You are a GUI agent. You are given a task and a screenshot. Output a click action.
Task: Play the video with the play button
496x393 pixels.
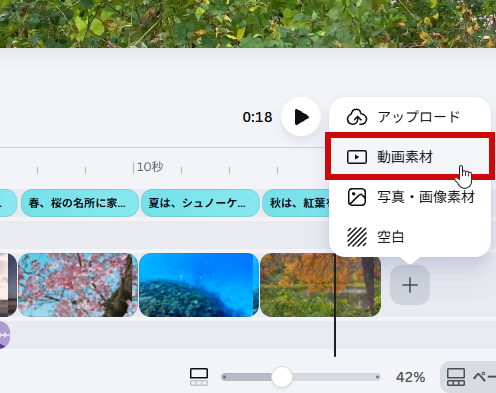coord(301,117)
